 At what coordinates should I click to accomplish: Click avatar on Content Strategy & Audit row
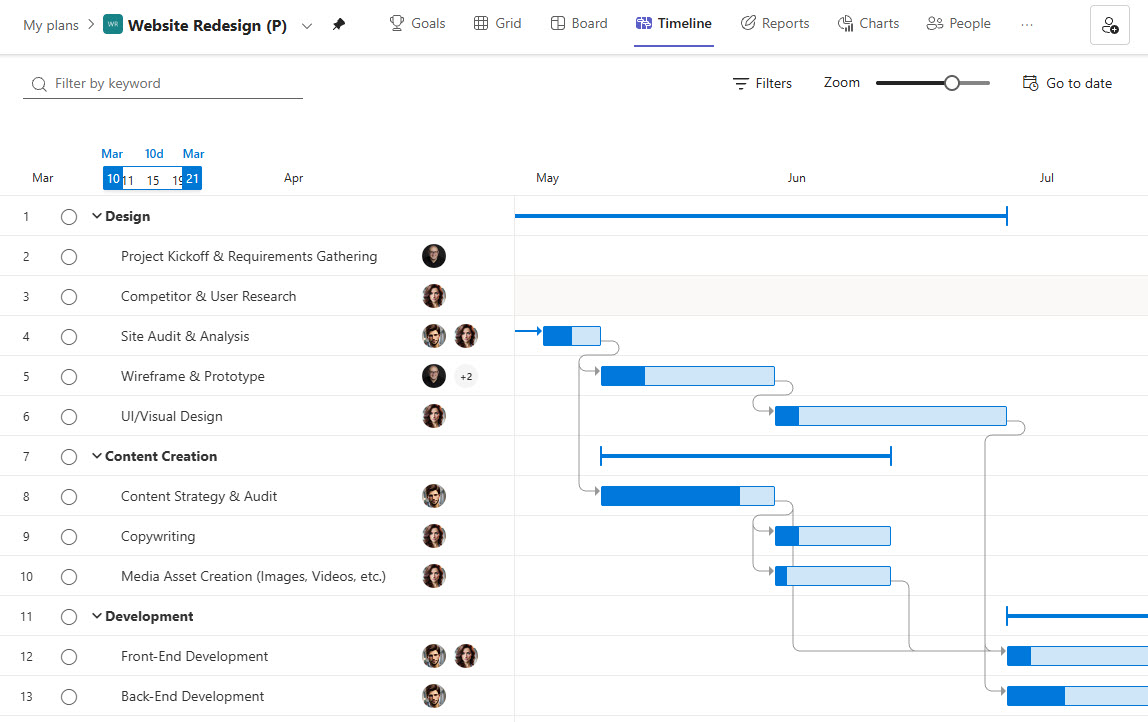click(x=433, y=496)
